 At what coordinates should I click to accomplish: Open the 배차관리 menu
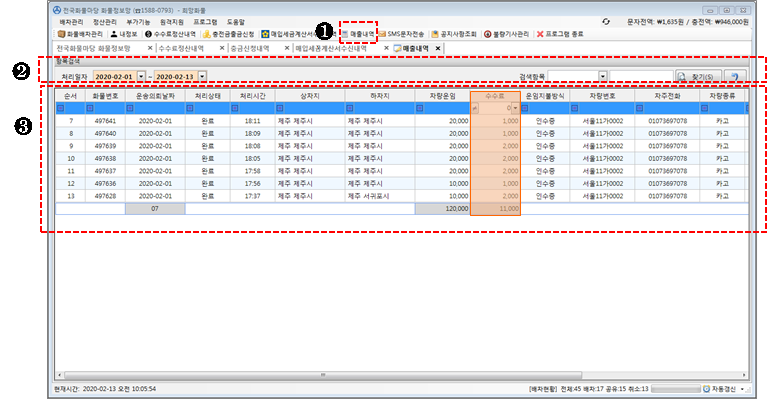(x=71, y=22)
